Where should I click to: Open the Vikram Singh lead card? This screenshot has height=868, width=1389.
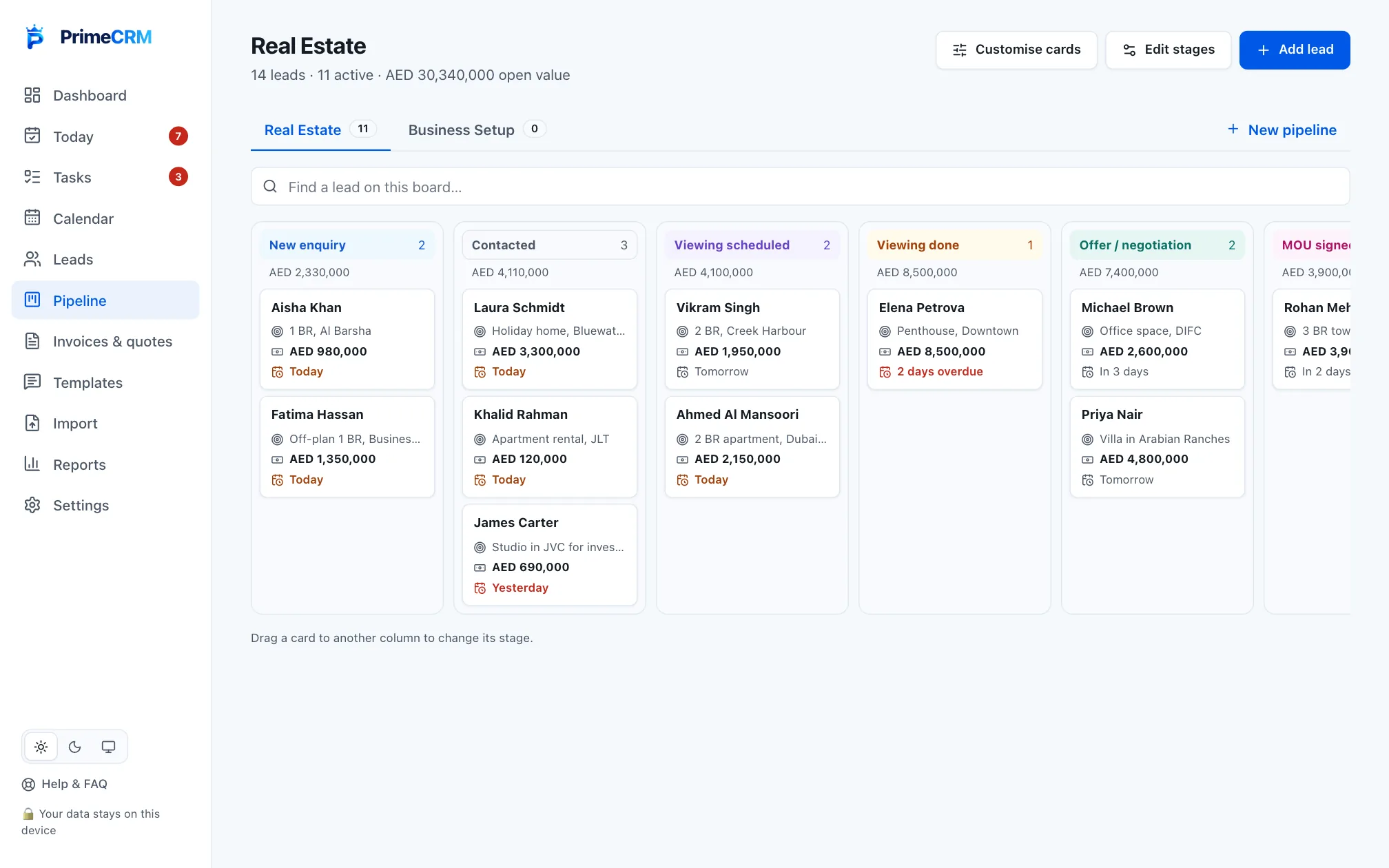tap(752, 340)
